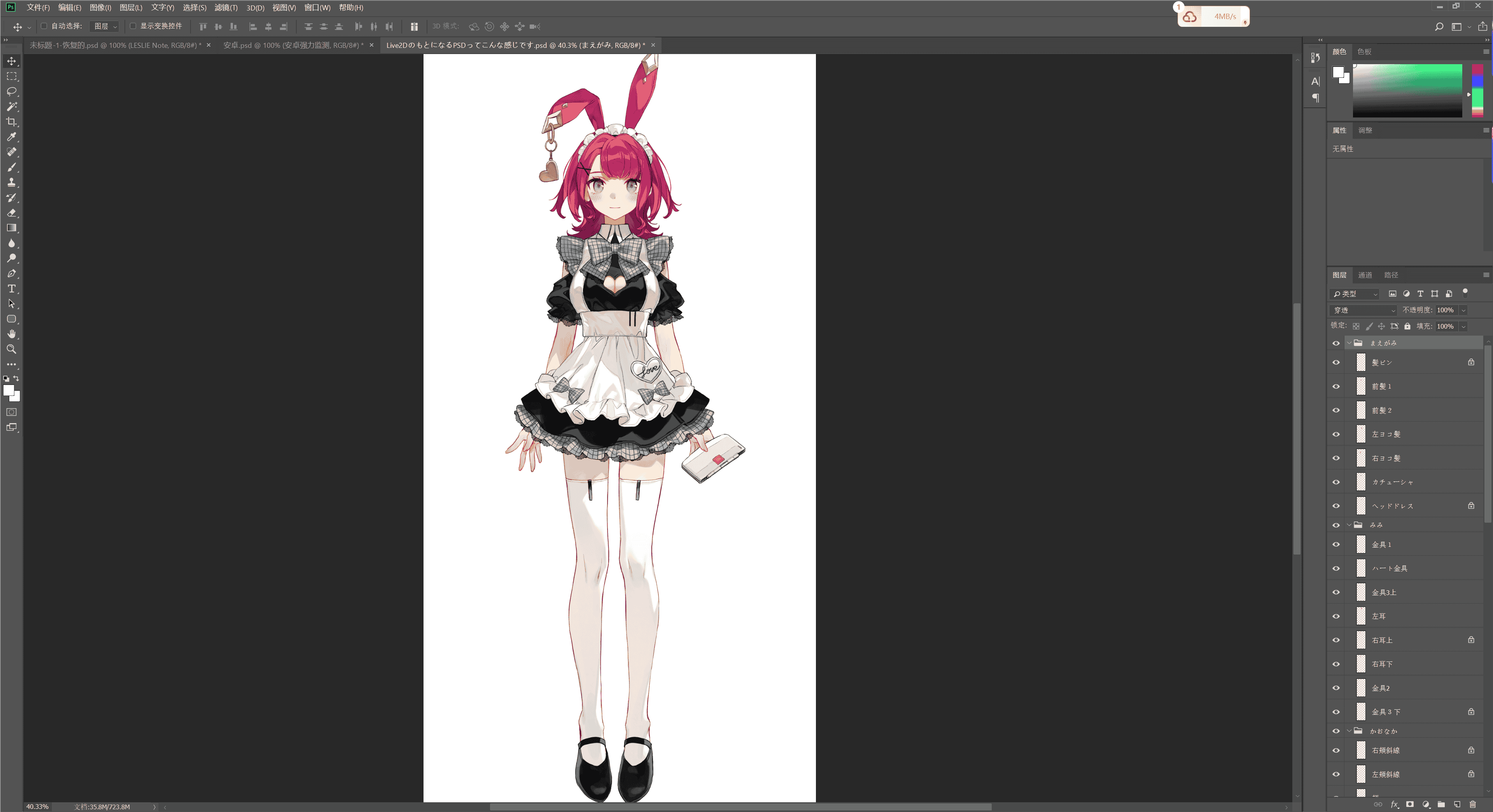The width and height of the screenshot is (1493, 812).
Task: Select the Eraser tool
Action: click(x=12, y=213)
